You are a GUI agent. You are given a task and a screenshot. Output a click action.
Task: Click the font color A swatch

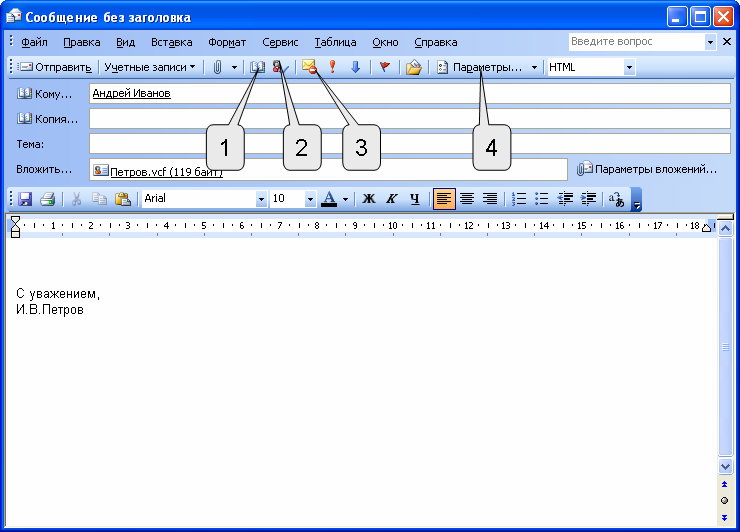tap(329, 198)
